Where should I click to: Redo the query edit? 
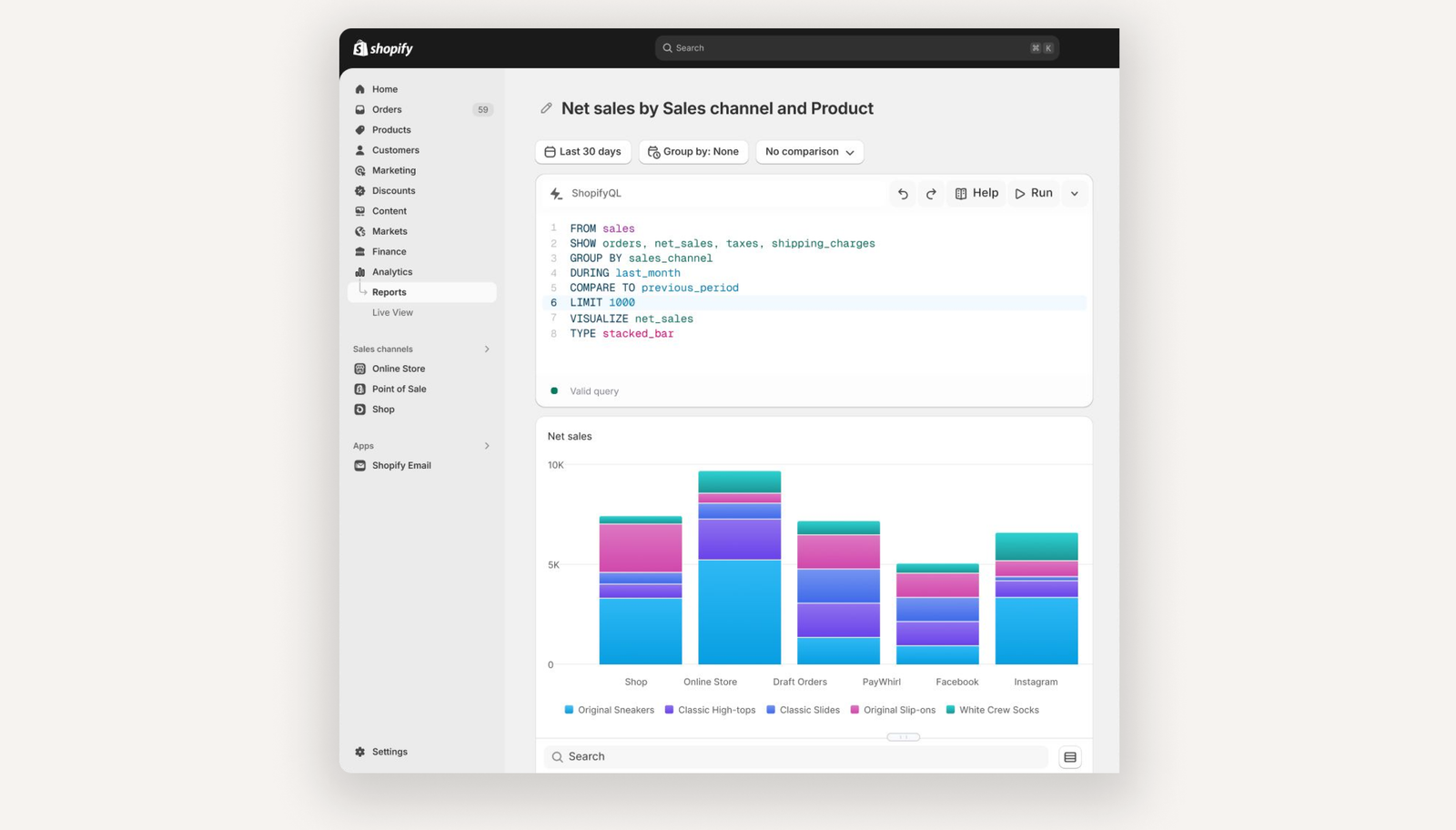click(931, 193)
